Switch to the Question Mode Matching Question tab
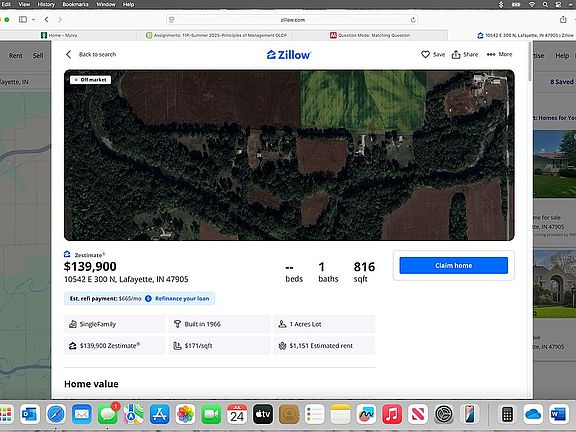Viewport: 576px width, 432px height. pyautogui.click(x=370, y=35)
